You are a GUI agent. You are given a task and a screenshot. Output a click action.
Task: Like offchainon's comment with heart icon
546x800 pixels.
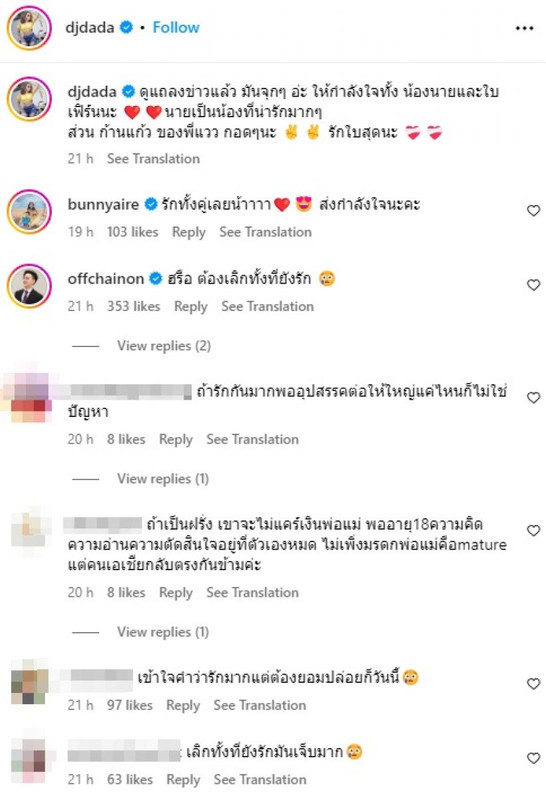click(x=533, y=285)
